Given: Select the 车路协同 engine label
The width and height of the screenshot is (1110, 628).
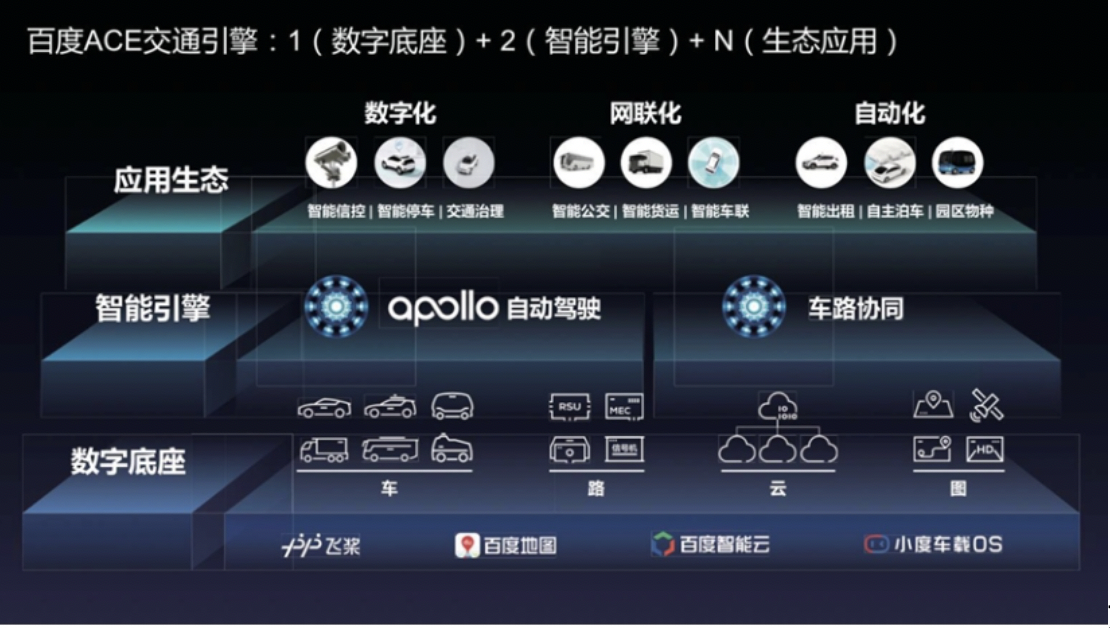Looking at the screenshot, I should 856,309.
